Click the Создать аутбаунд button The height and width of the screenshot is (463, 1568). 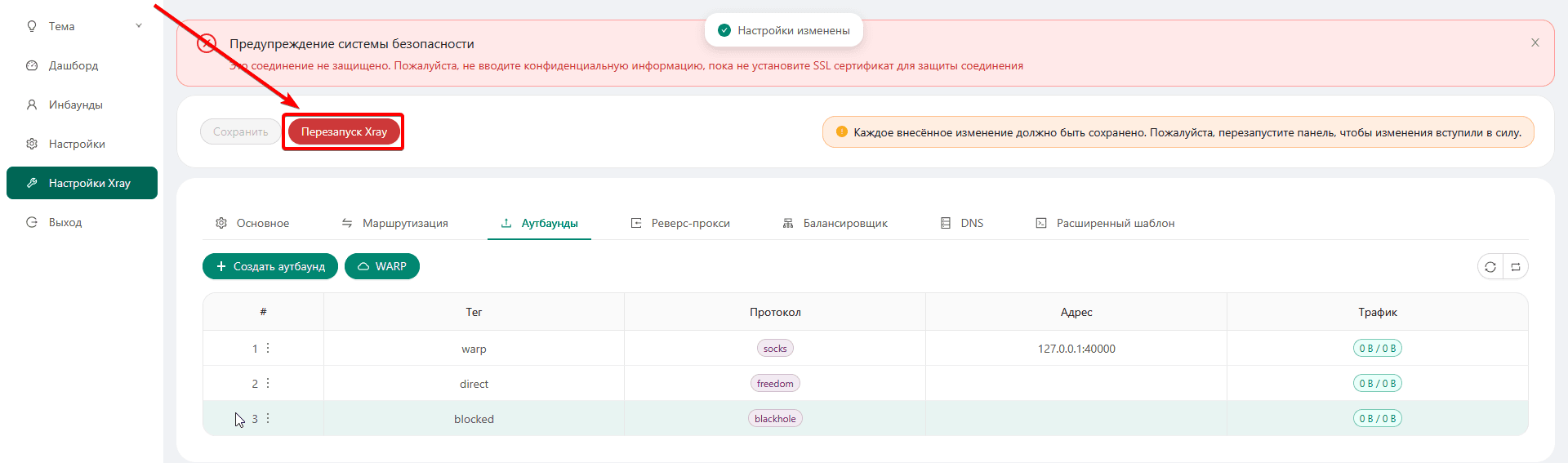(270, 266)
